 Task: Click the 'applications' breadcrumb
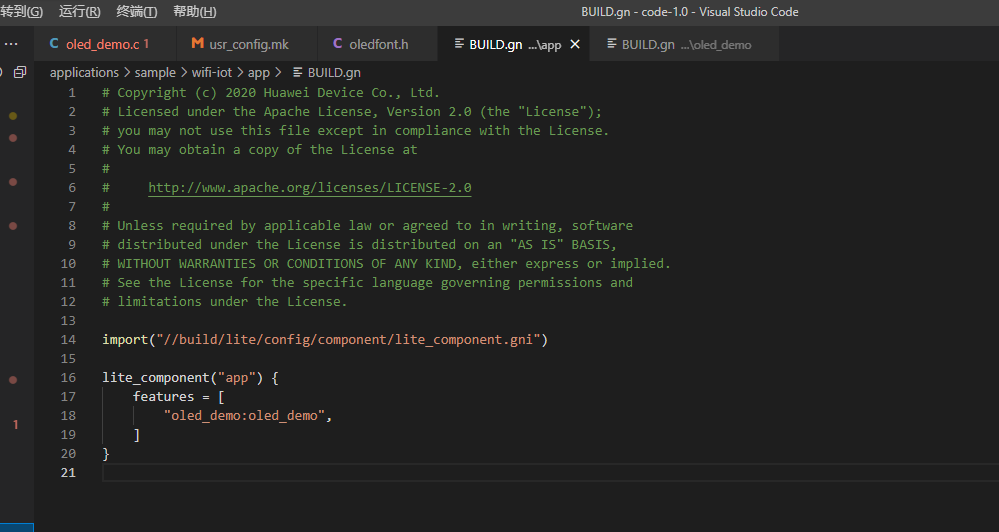point(84,73)
